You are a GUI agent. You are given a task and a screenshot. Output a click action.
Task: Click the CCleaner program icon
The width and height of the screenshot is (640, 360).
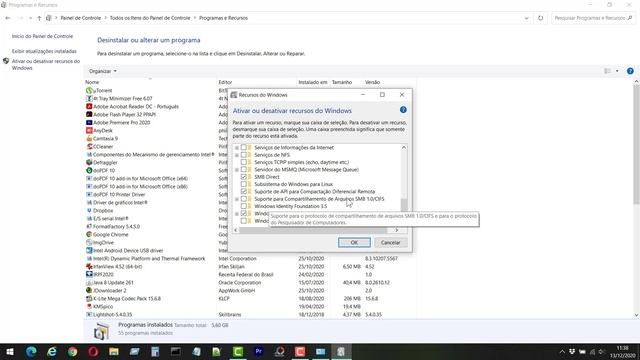tap(89, 146)
